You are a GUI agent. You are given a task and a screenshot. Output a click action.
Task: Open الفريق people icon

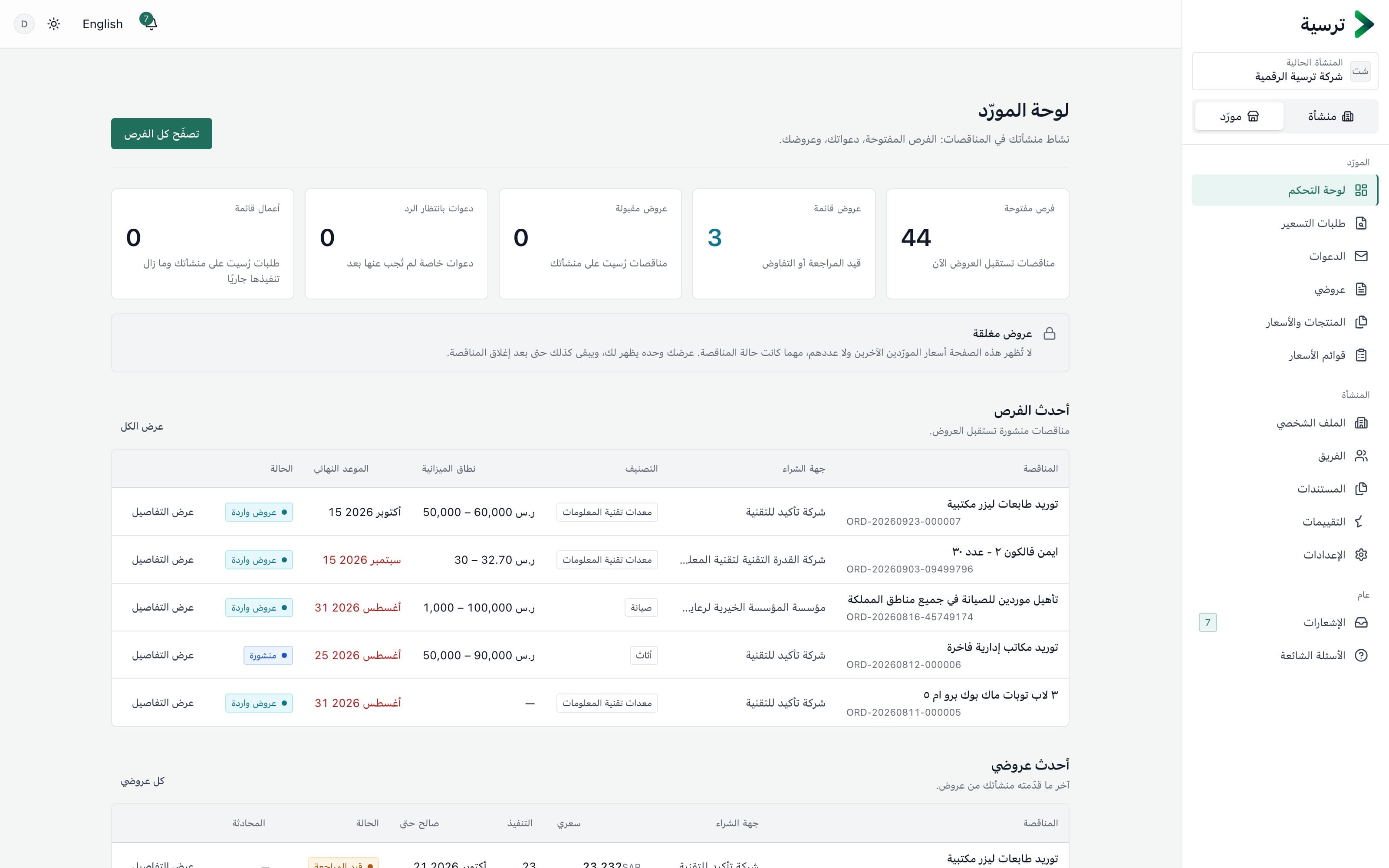click(1361, 456)
